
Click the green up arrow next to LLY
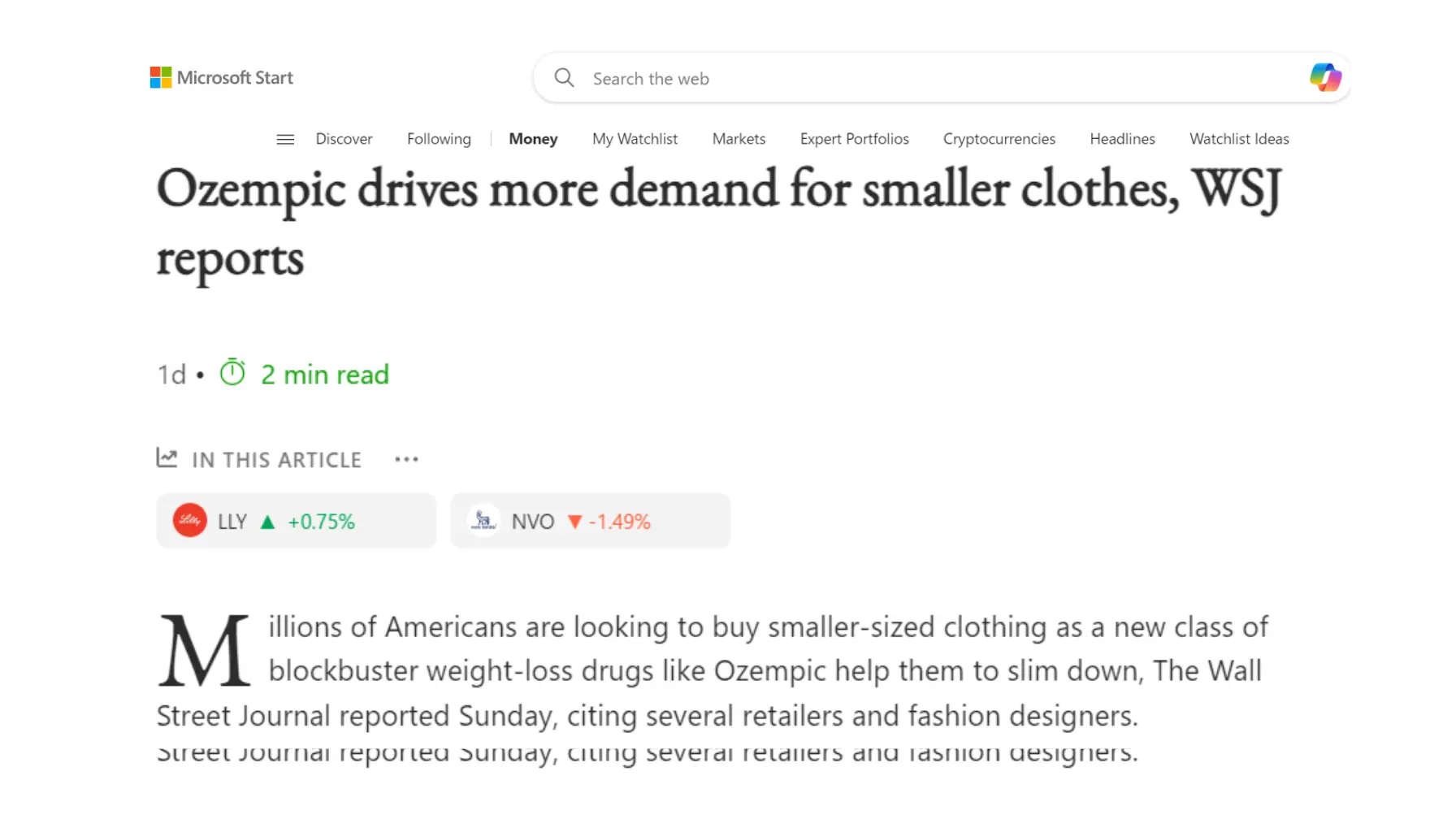(x=267, y=522)
